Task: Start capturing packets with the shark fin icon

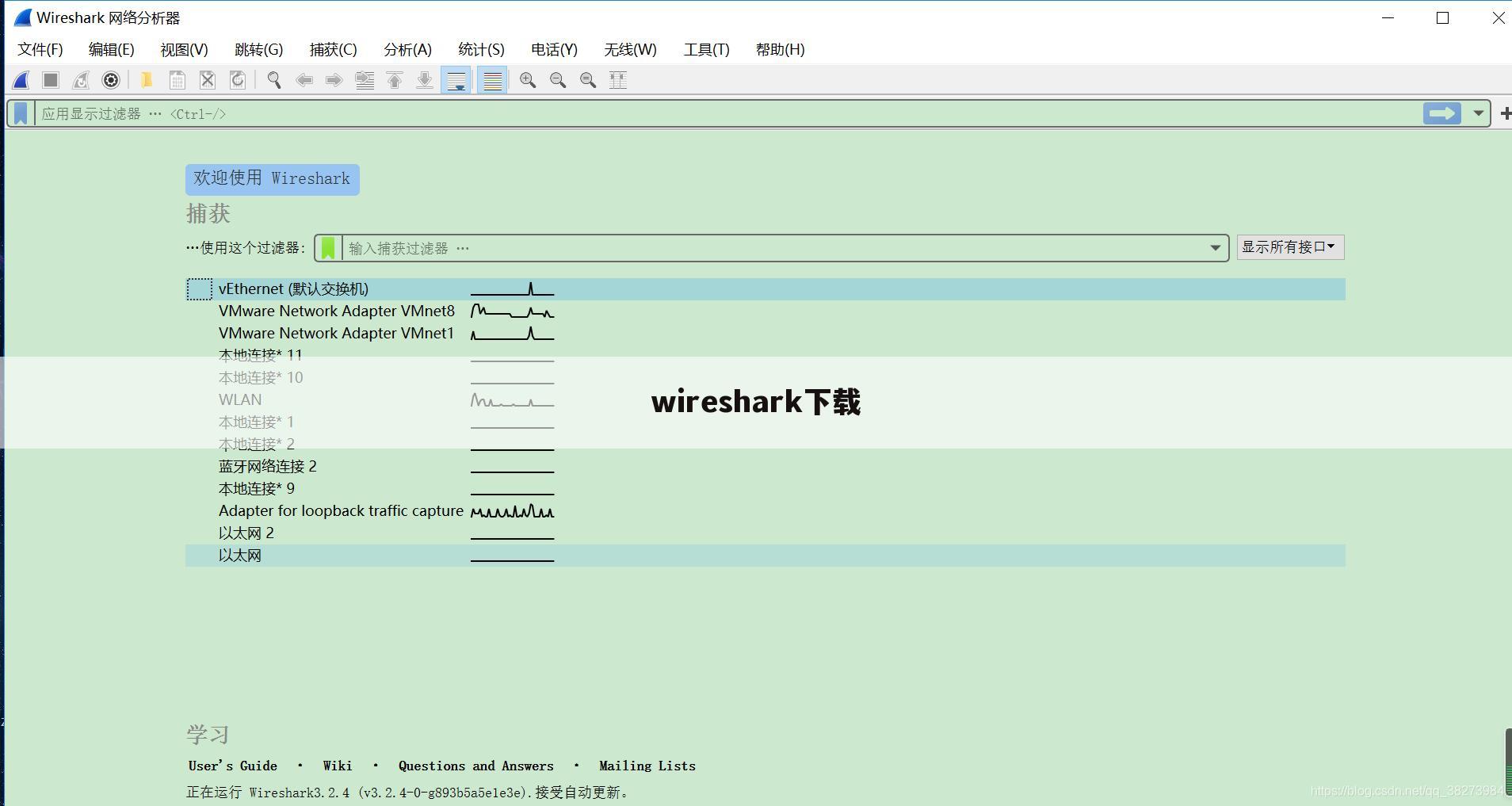Action: (21, 80)
